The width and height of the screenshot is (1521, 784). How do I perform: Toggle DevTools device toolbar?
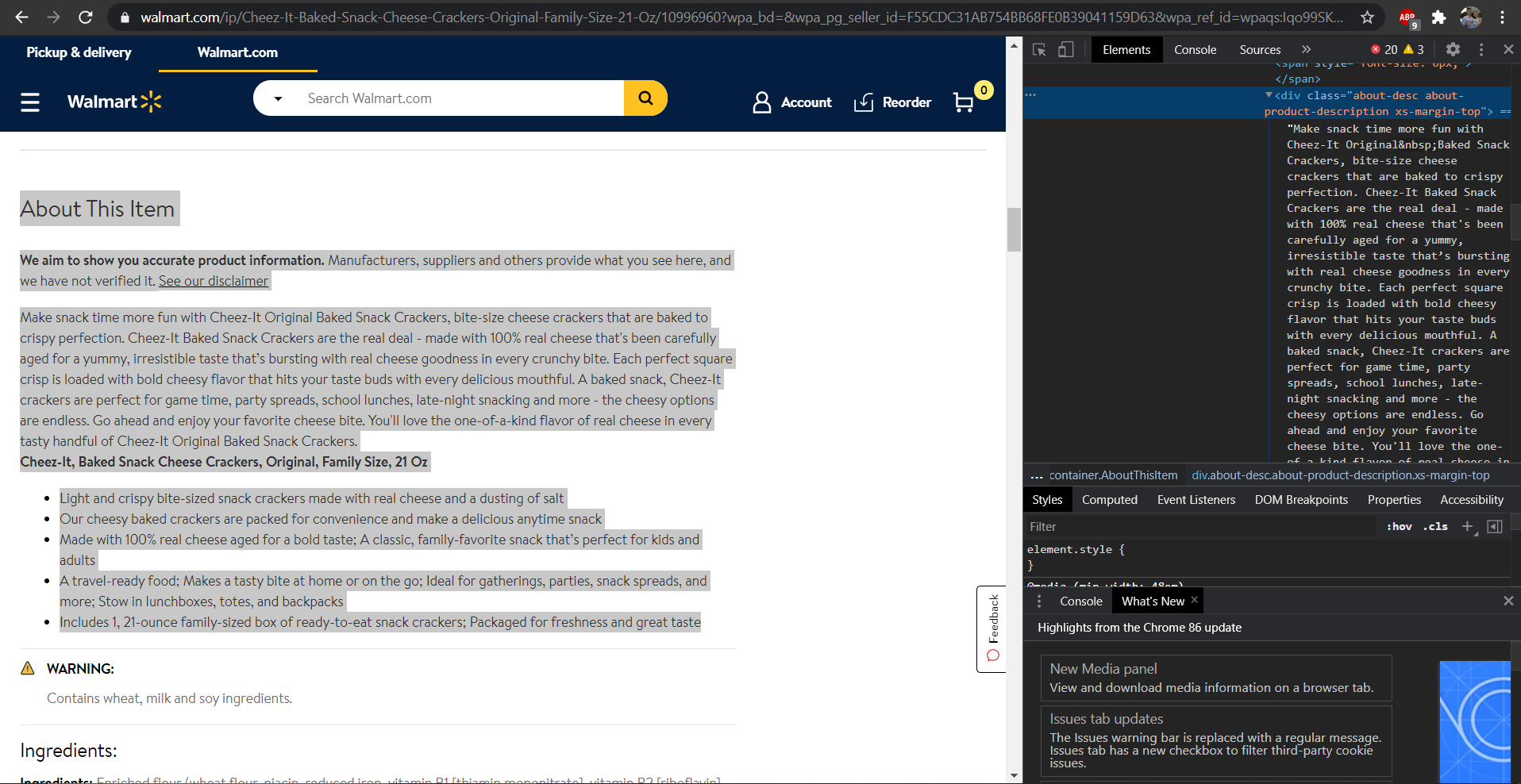(1065, 50)
